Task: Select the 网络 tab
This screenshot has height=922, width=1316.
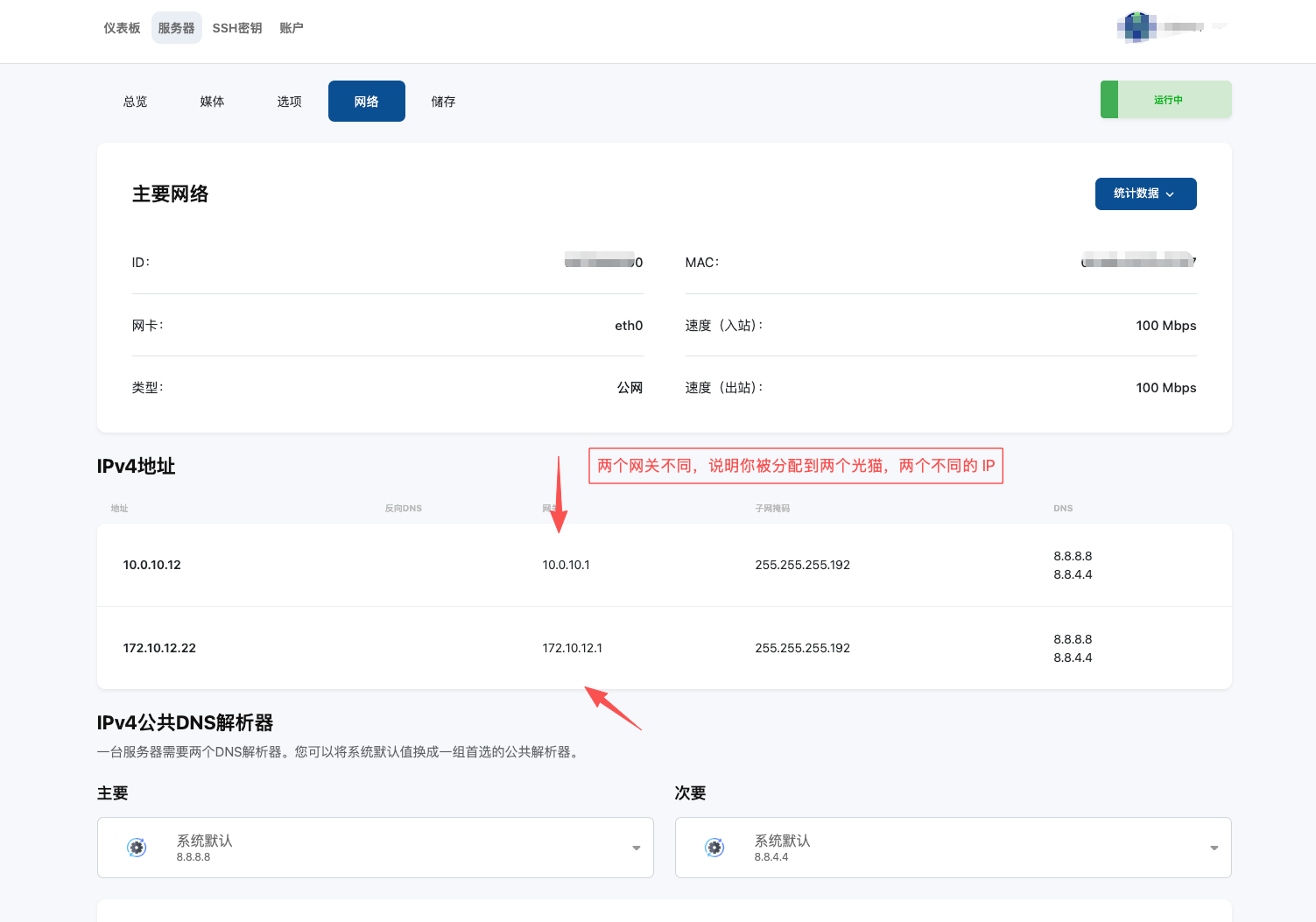Action: pos(367,102)
